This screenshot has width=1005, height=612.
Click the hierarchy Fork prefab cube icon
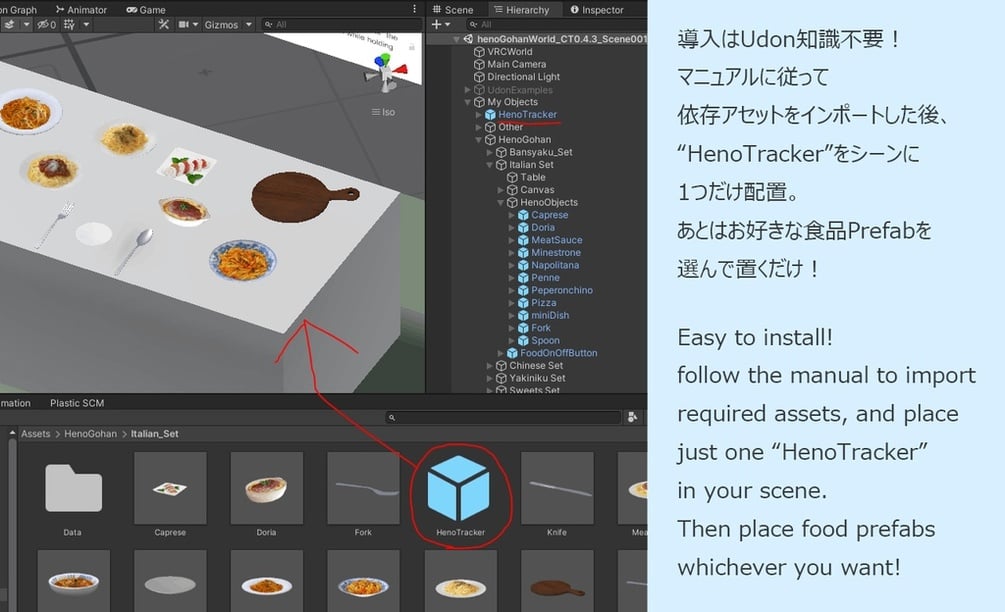pyautogui.click(x=523, y=328)
